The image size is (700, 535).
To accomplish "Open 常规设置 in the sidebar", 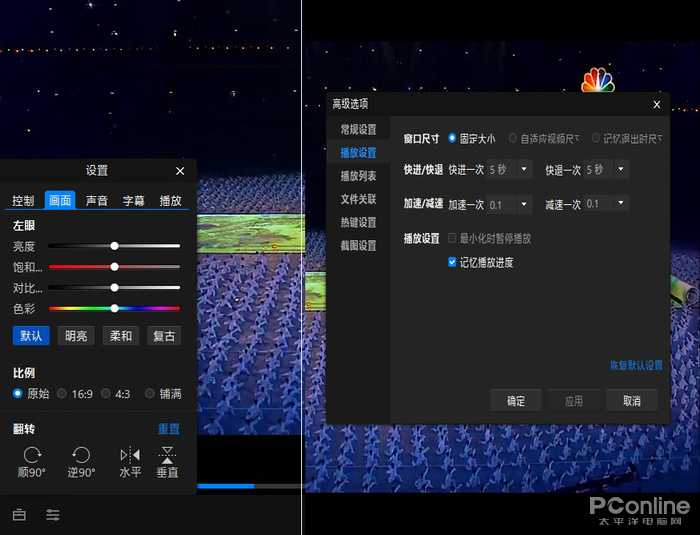I will coord(358,130).
